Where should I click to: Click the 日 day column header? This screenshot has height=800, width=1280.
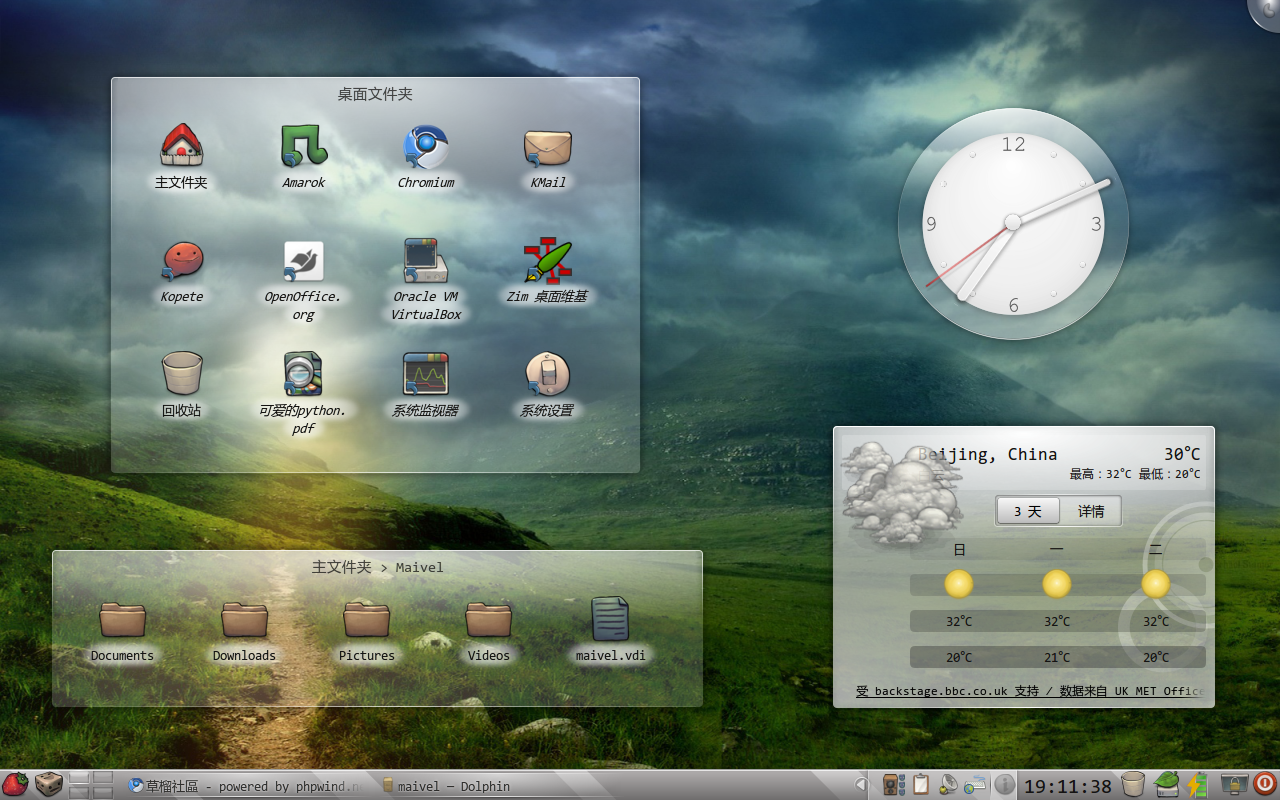[x=960, y=549]
